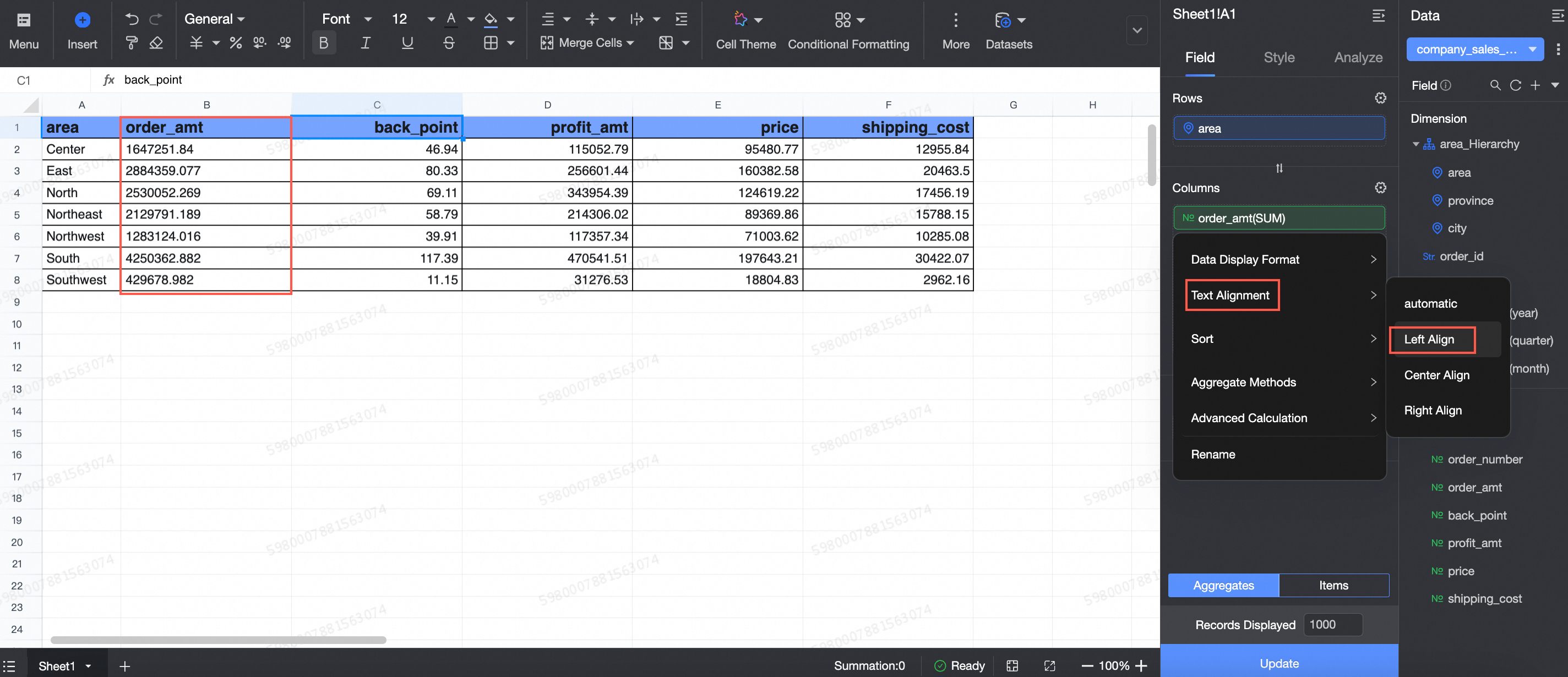Open the freeze panes icon
Viewport: 1568px width, 677px height.
tap(666, 43)
